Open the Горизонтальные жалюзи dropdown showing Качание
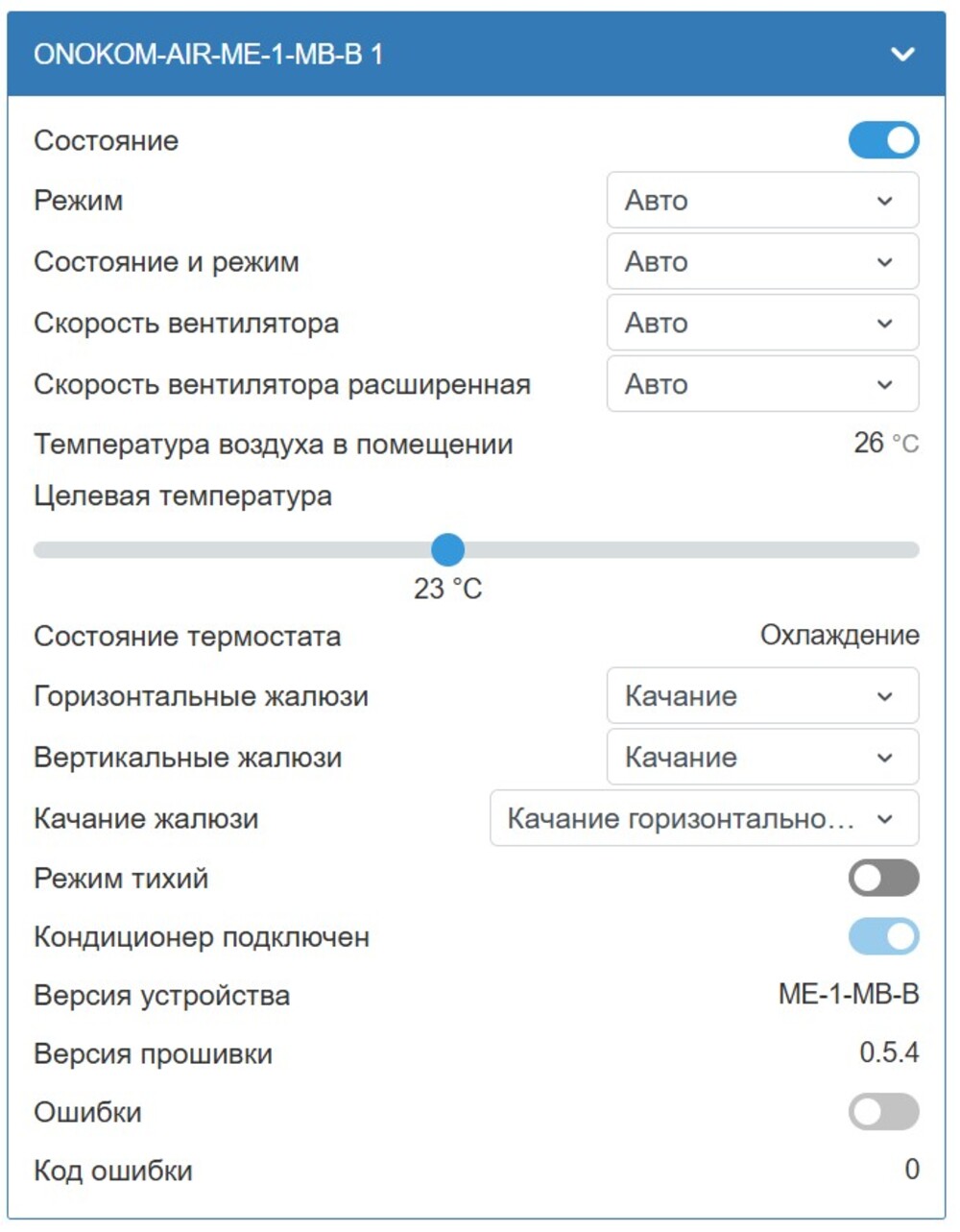This screenshot has height=1232, width=960. 761,696
